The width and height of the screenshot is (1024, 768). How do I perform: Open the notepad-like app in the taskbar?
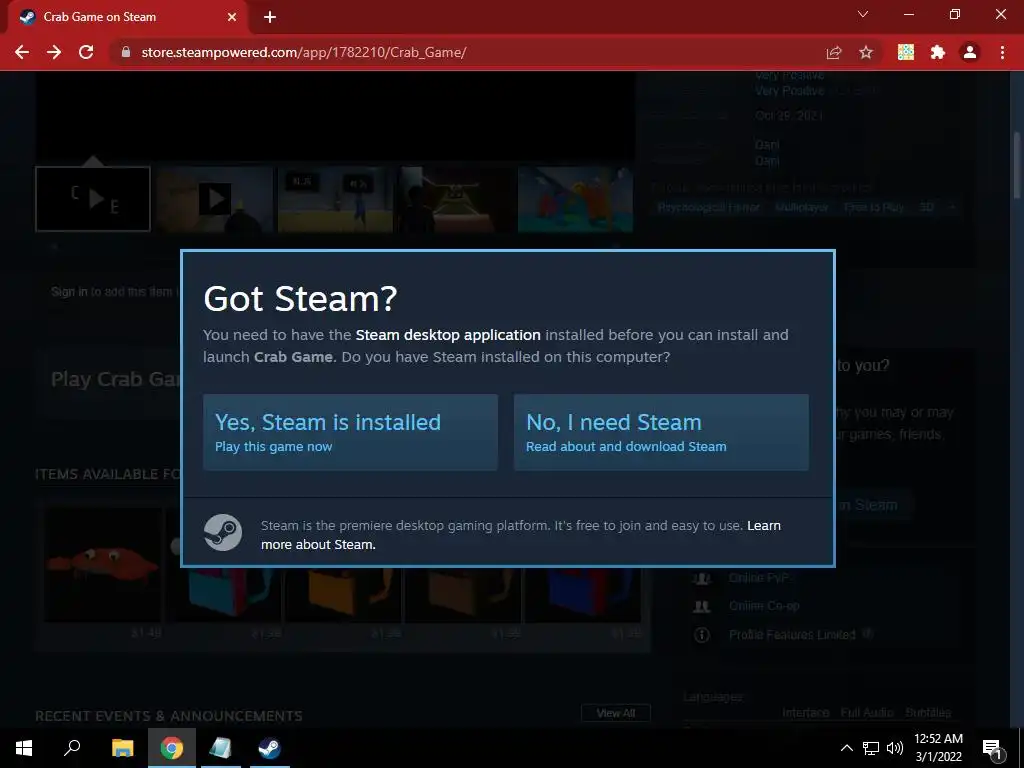(220, 748)
